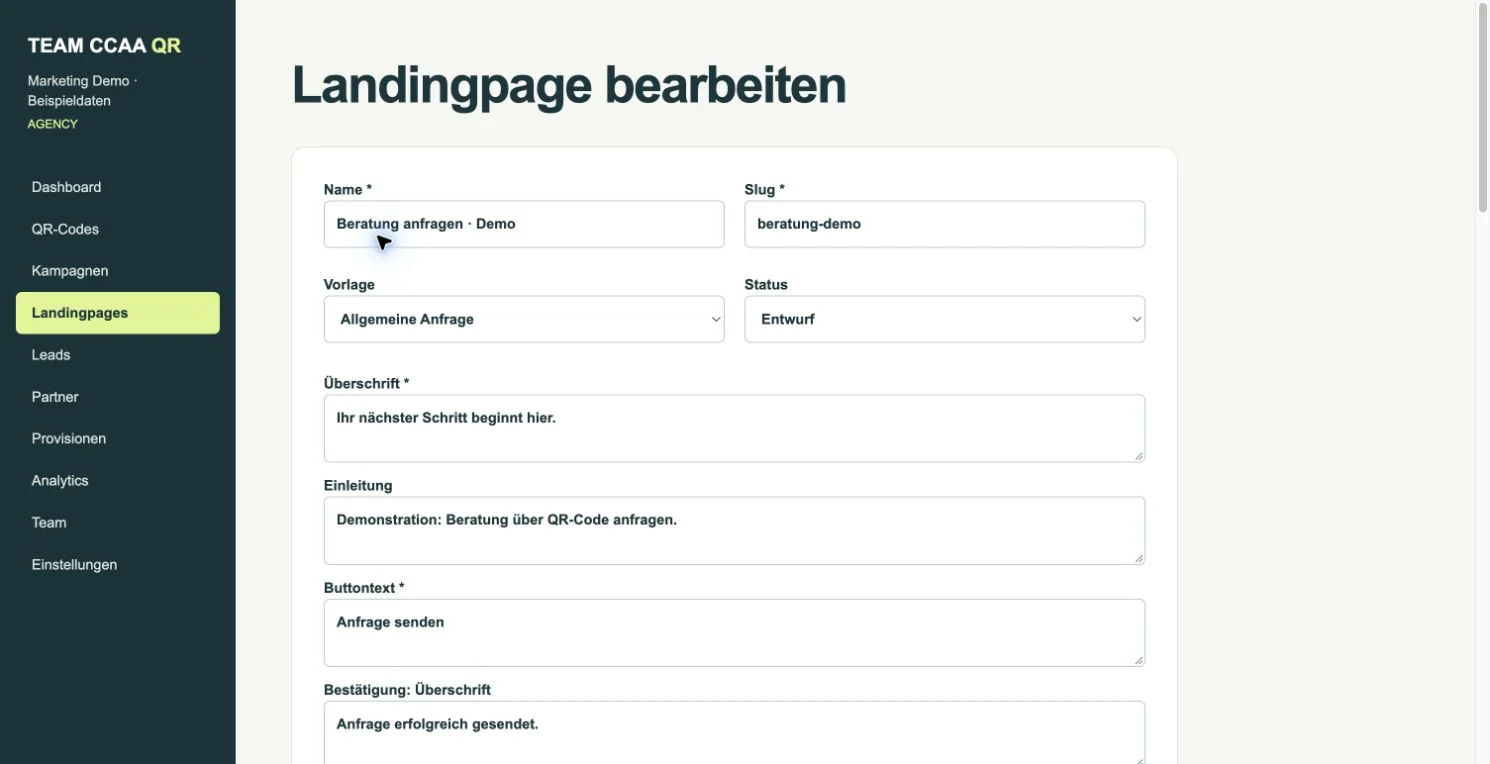Viewport: 1490px width, 764px height.
Task: Click the Buttontext * label
Action: (364, 587)
